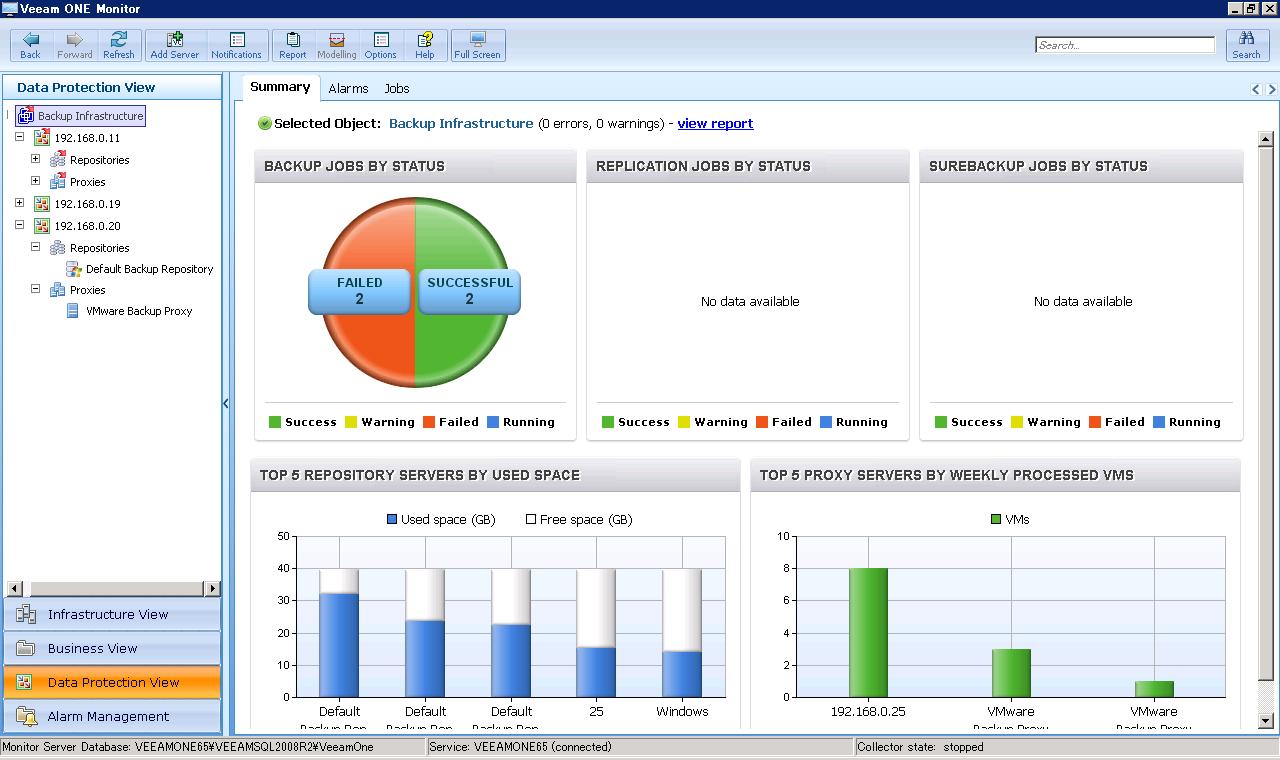Click Monitor Server Database status text
Screen dimensions: 1280x760
coord(188,747)
